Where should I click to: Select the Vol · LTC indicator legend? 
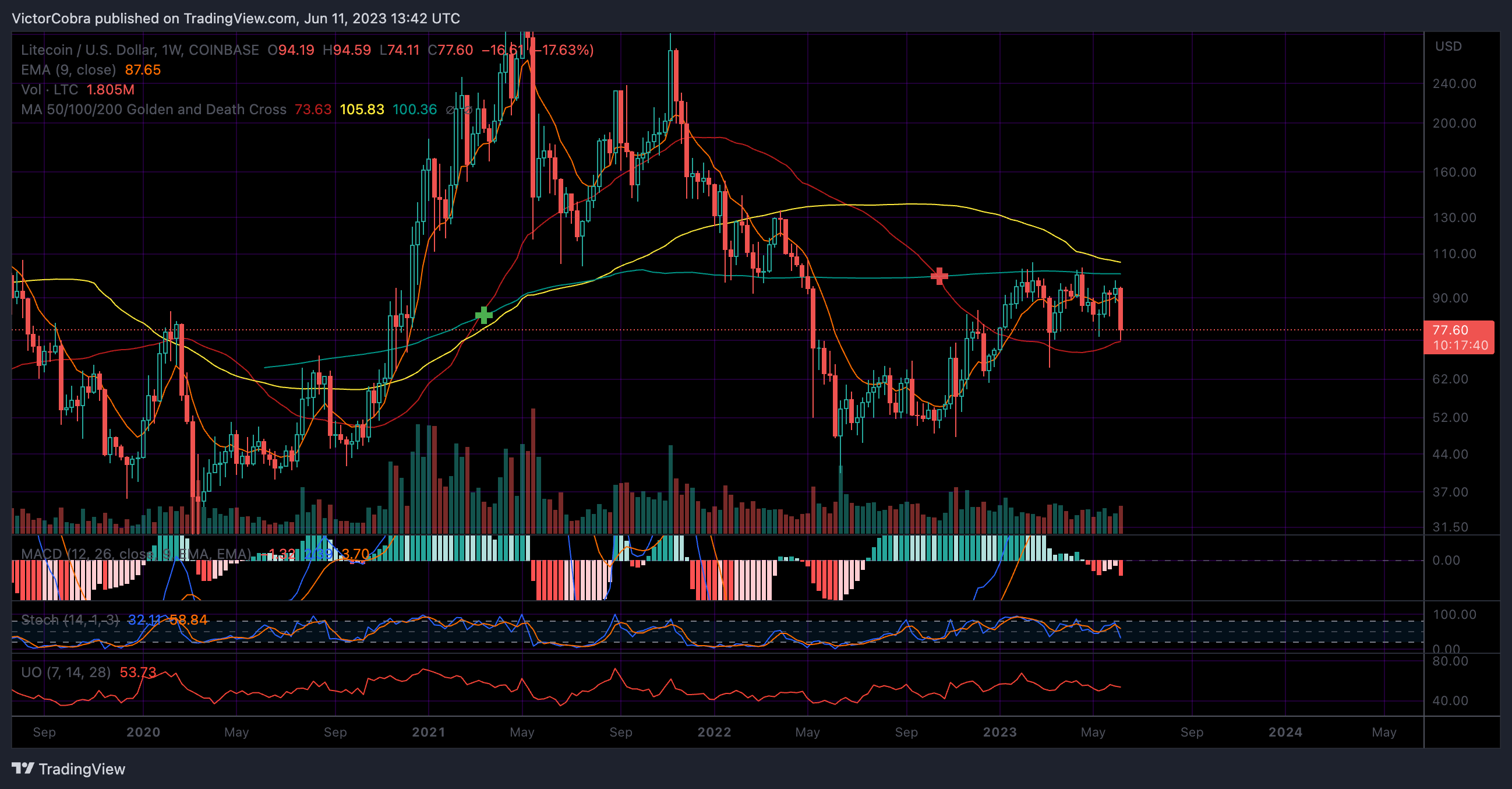[50, 90]
